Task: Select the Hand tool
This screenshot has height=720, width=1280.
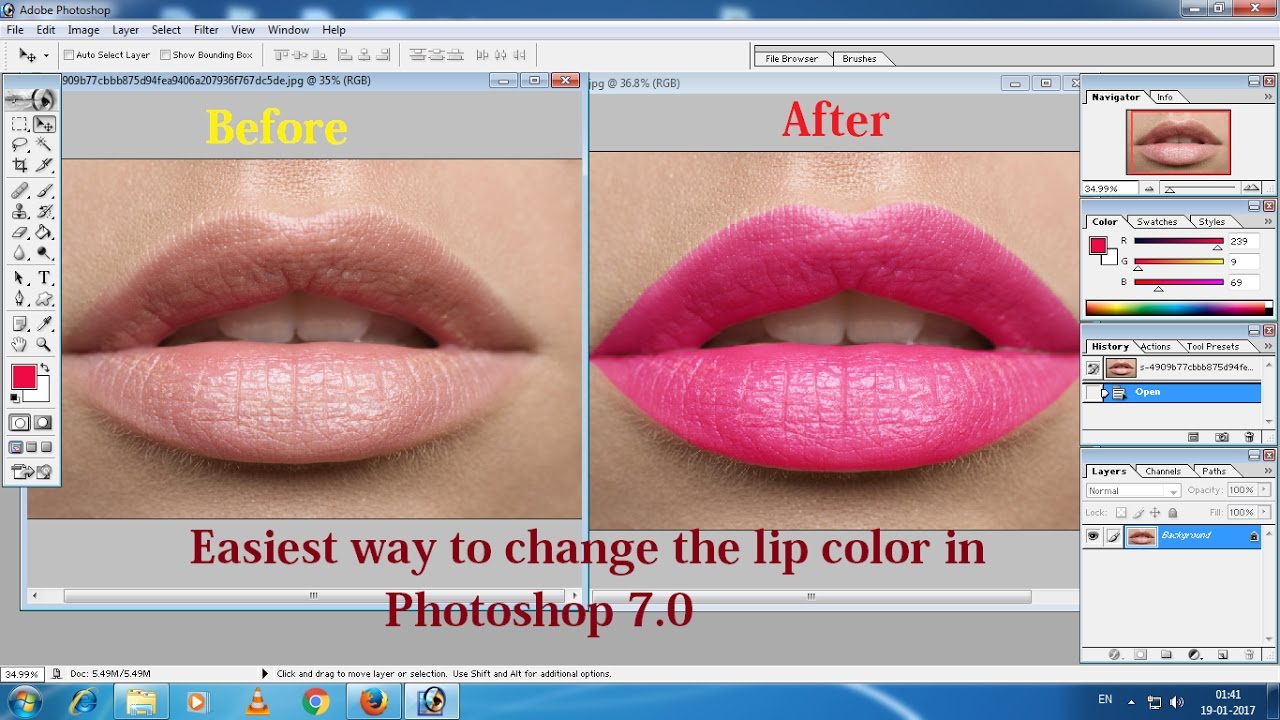Action: (x=19, y=344)
